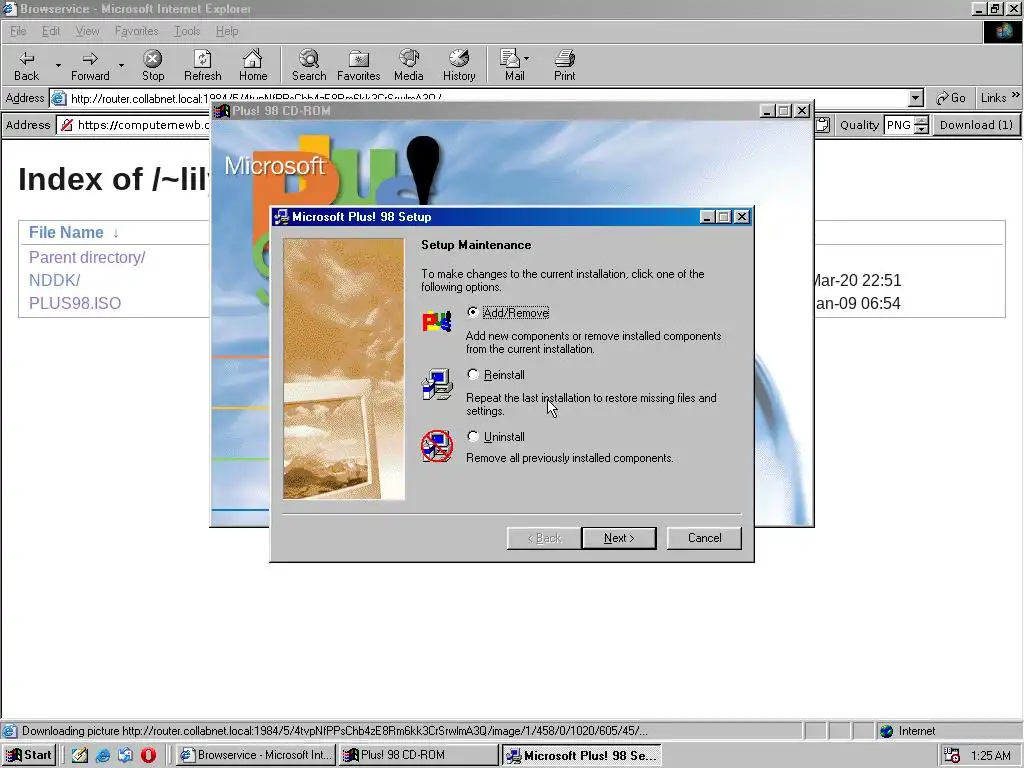Viewport: 1024px width, 768px height.
Task: Open History pane in IE toolbar
Action: coord(459,66)
